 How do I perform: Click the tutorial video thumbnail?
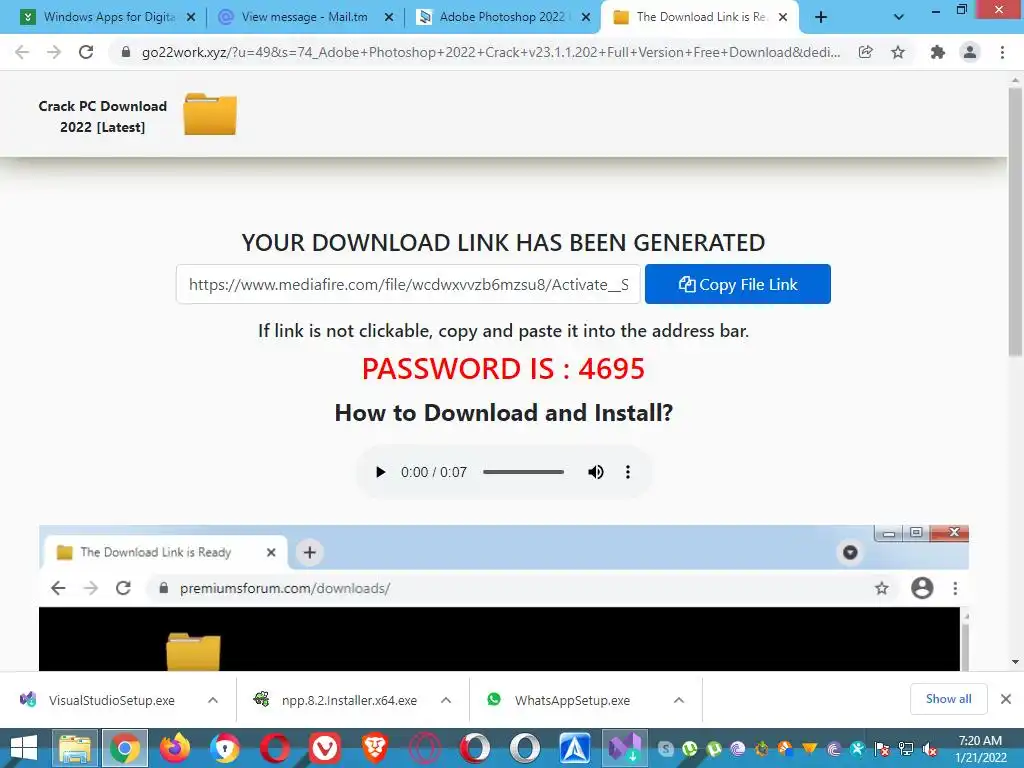[504, 598]
